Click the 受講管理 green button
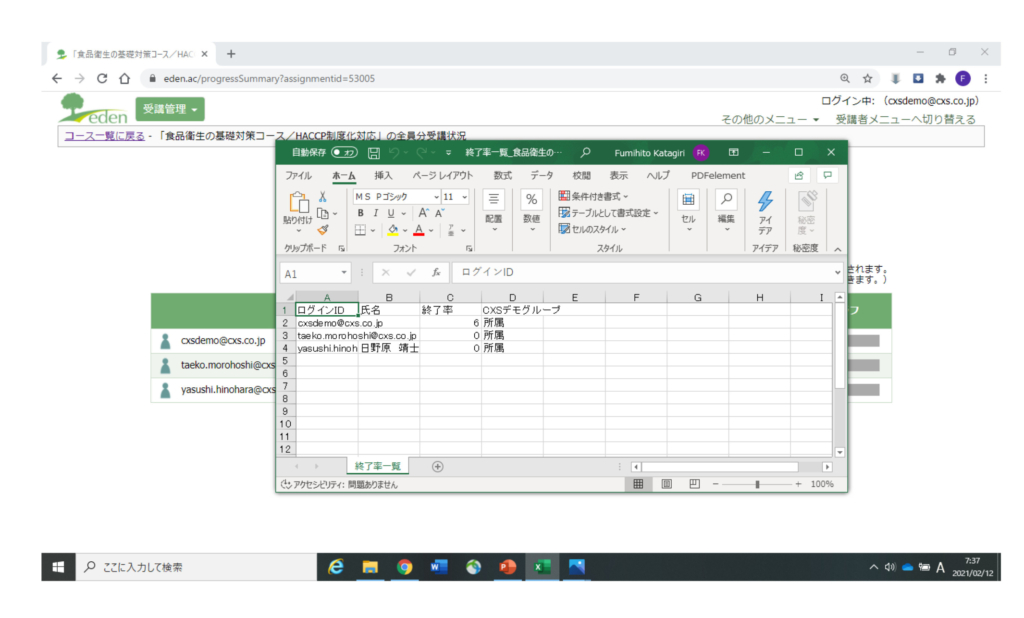The image size is (1024, 618). (x=170, y=108)
